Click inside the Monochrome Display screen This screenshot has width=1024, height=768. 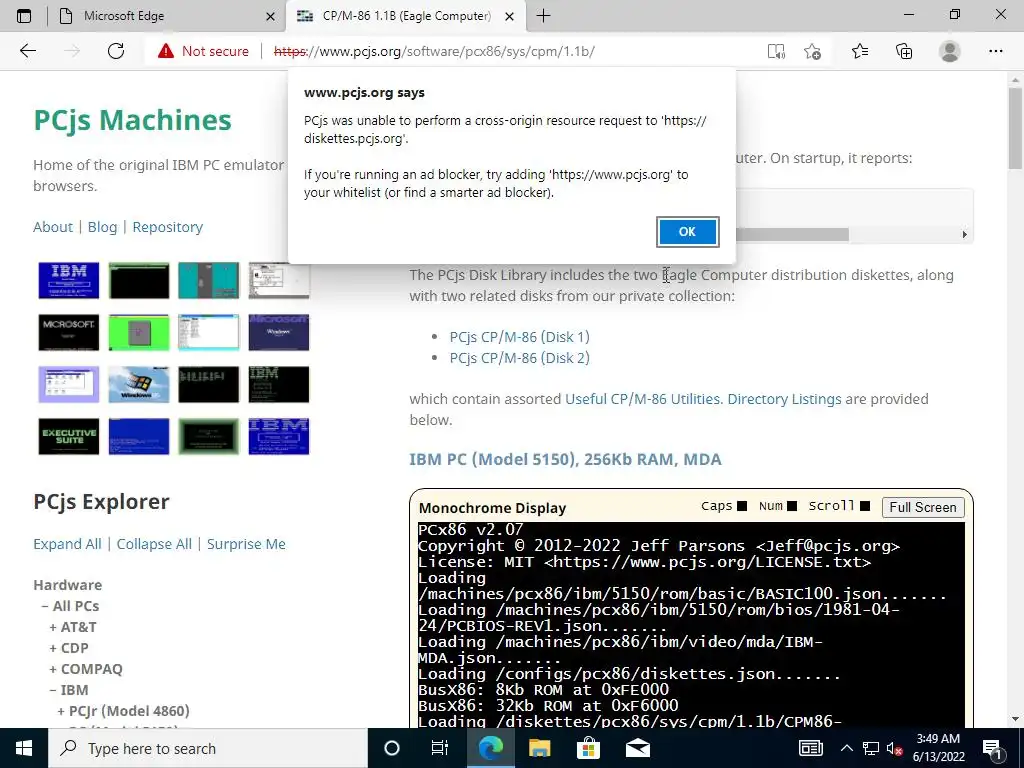click(x=692, y=625)
